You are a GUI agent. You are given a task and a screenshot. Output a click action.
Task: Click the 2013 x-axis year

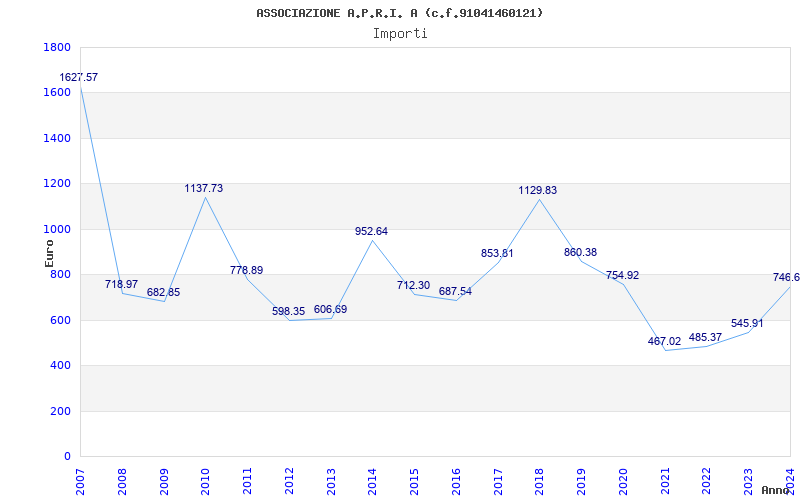coord(331,481)
